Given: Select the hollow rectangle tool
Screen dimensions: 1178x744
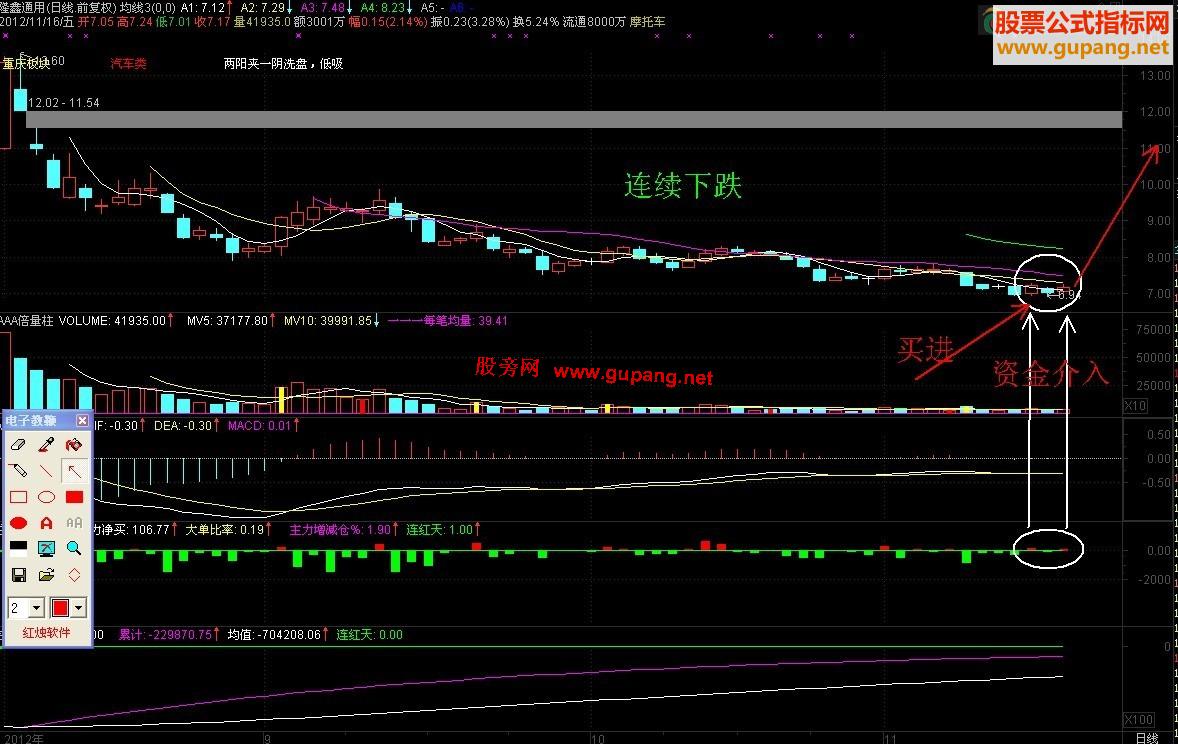Looking at the screenshot, I should pyautogui.click(x=19, y=497).
